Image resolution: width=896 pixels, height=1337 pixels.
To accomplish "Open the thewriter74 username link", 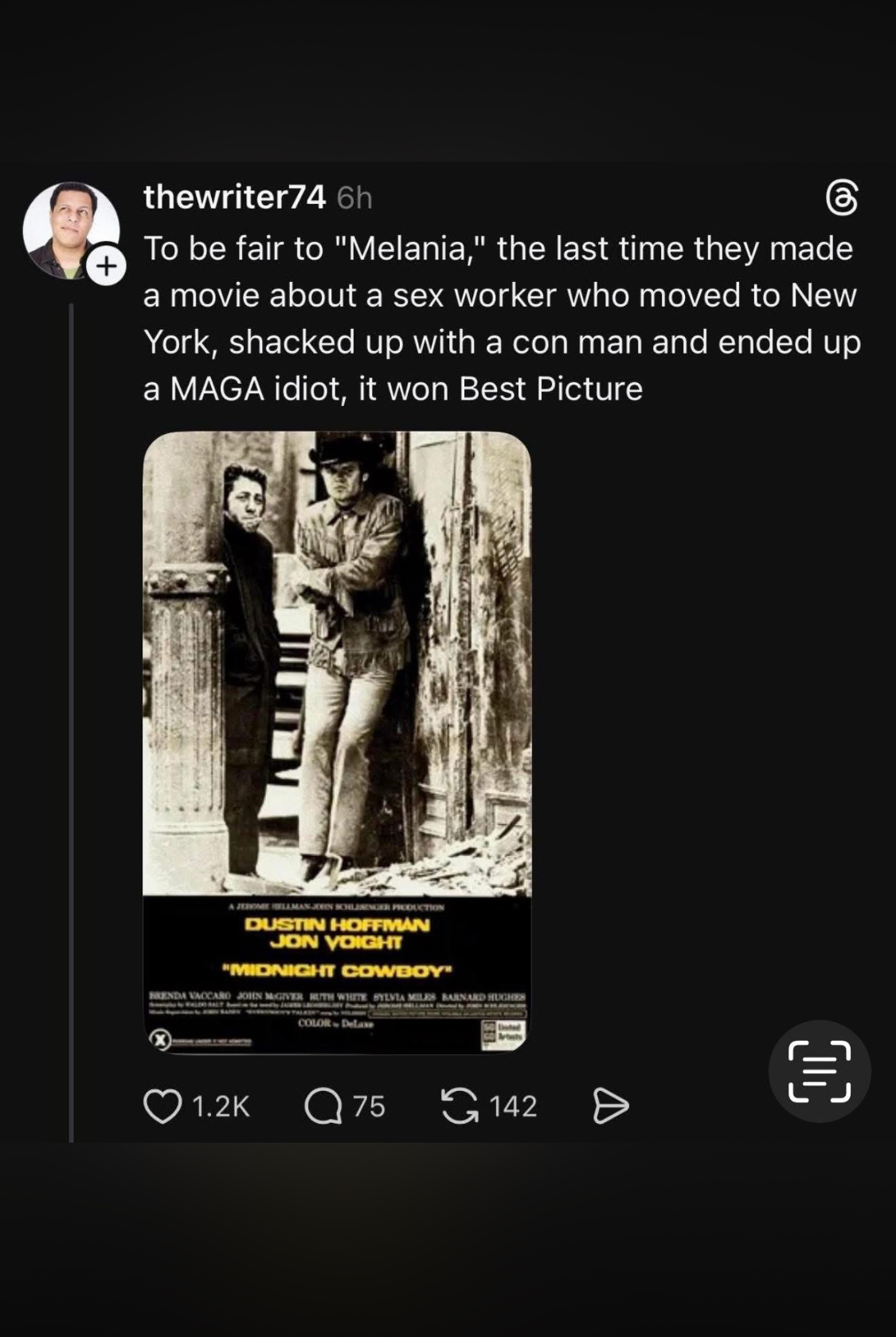I will (x=234, y=197).
